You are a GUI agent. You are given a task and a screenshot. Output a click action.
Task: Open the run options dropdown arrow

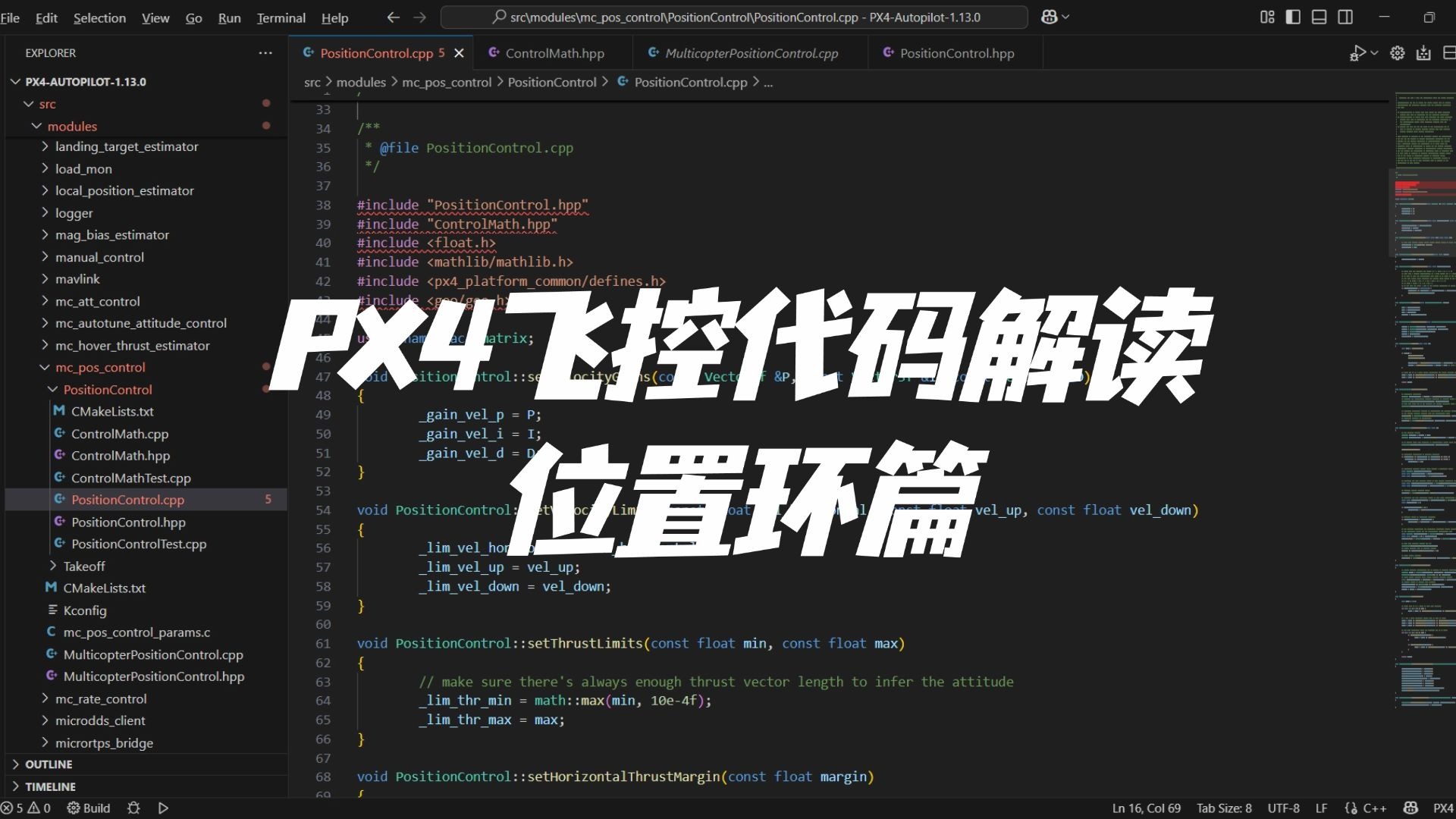[1374, 53]
